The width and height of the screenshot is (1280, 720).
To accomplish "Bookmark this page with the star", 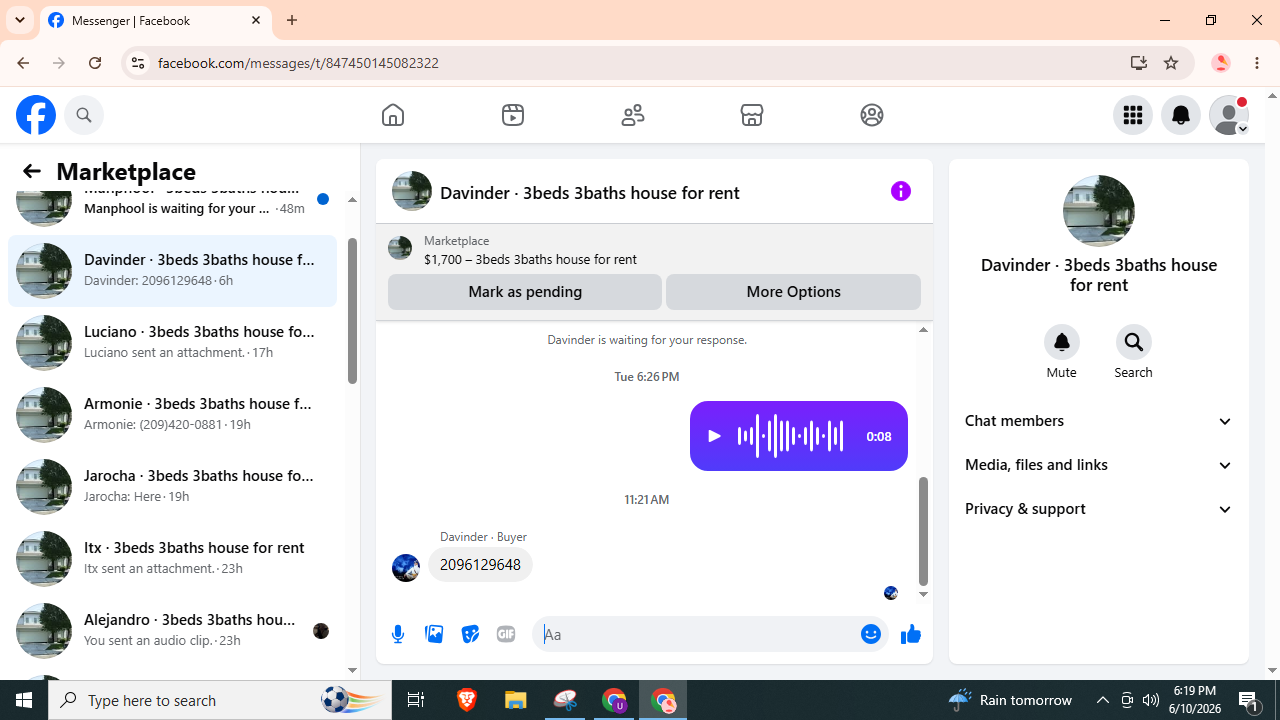I will (1171, 63).
